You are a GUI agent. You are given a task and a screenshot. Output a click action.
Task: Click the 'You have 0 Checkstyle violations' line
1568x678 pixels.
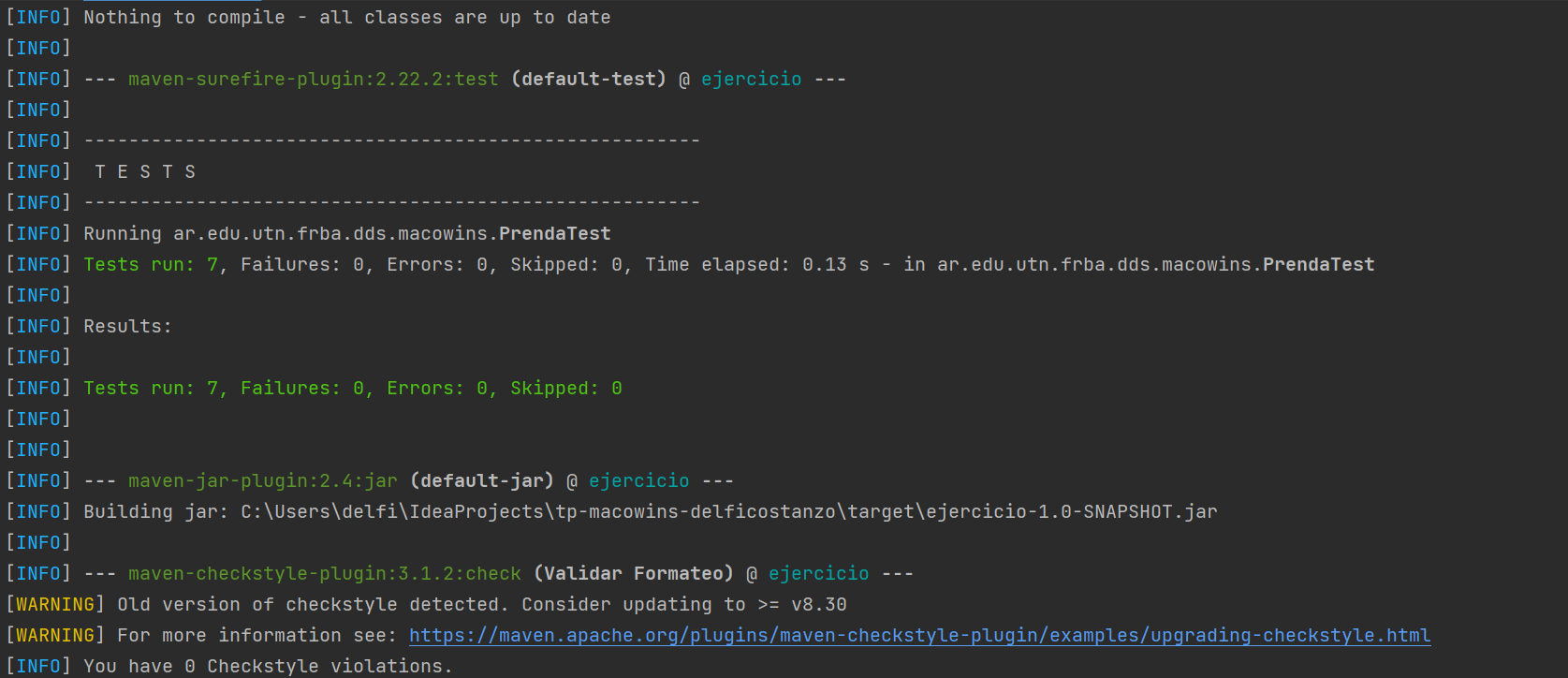(x=269, y=666)
